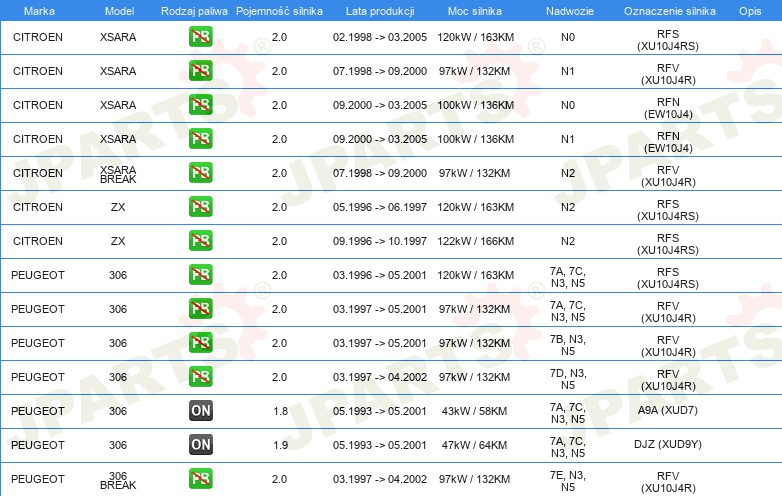The width and height of the screenshot is (782, 496).
Task: Click petrol icon in ZX 05.1996 row
Action: pyautogui.click(x=200, y=206)
